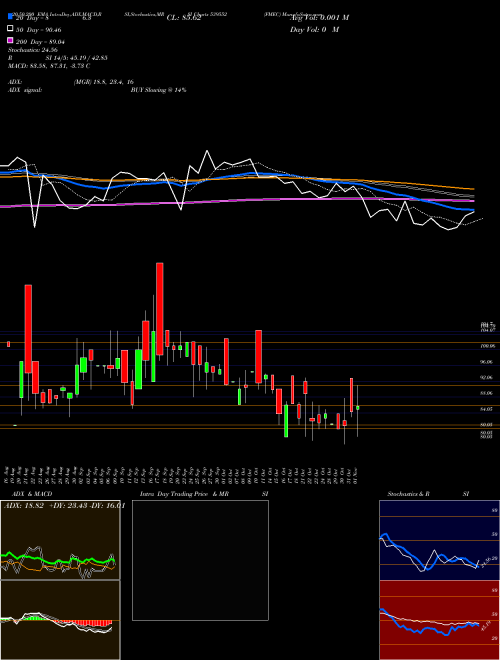Open the empty Intra Day Trading Price panel
500x660 pixels.
[x=200, y=560]
